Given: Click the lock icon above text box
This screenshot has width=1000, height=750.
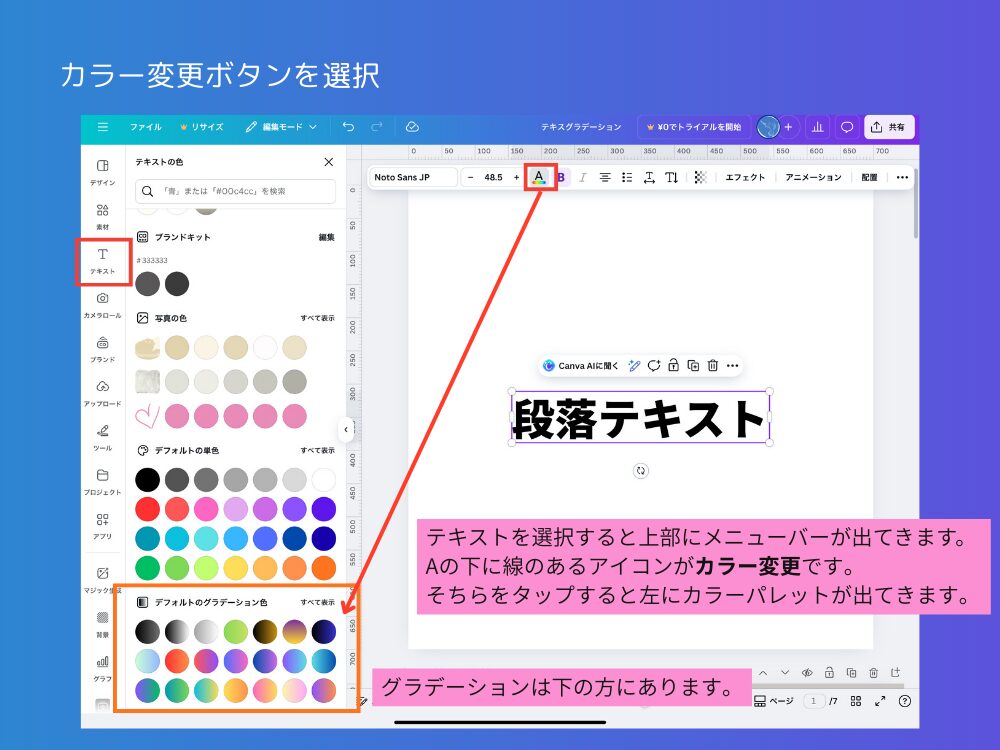Looking at the screenshot, I should pyautogui.click(x=674, y=366).
